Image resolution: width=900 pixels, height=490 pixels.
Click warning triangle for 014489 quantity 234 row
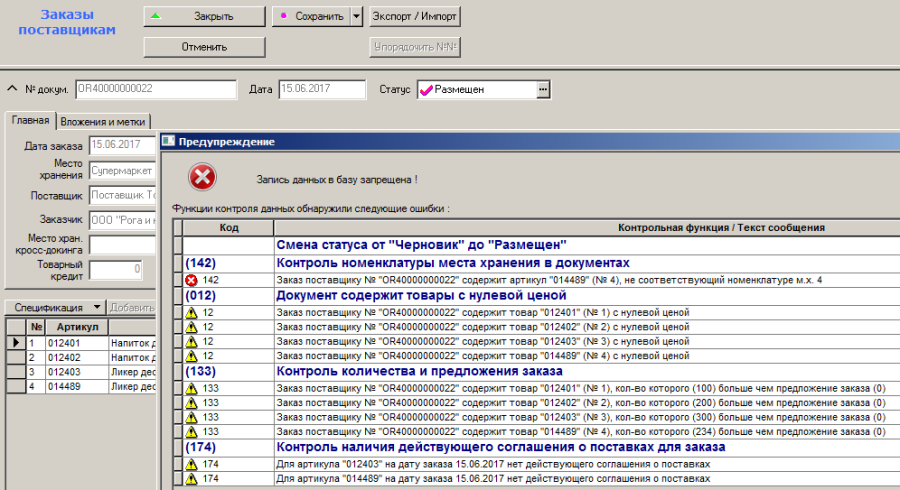[191, 431]
